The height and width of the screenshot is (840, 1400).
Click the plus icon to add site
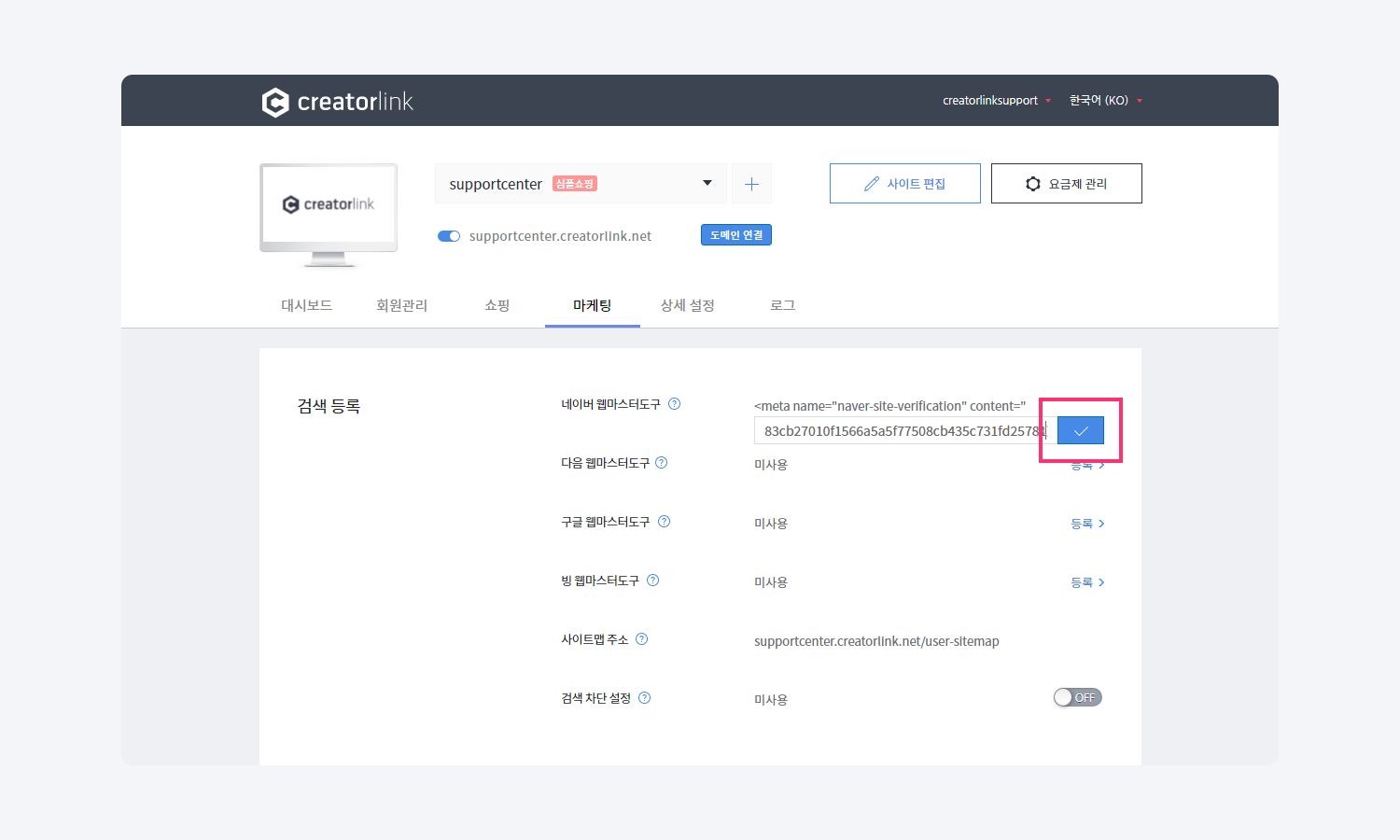point(751,184)
